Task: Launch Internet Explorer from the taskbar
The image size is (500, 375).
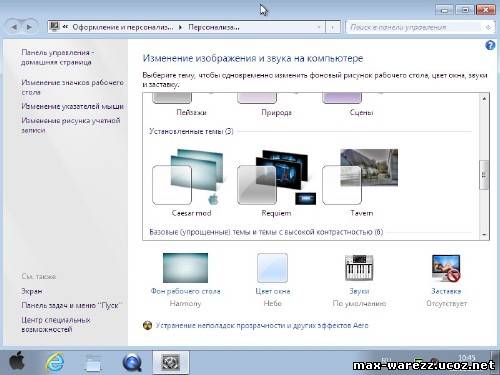Action: 55,362
